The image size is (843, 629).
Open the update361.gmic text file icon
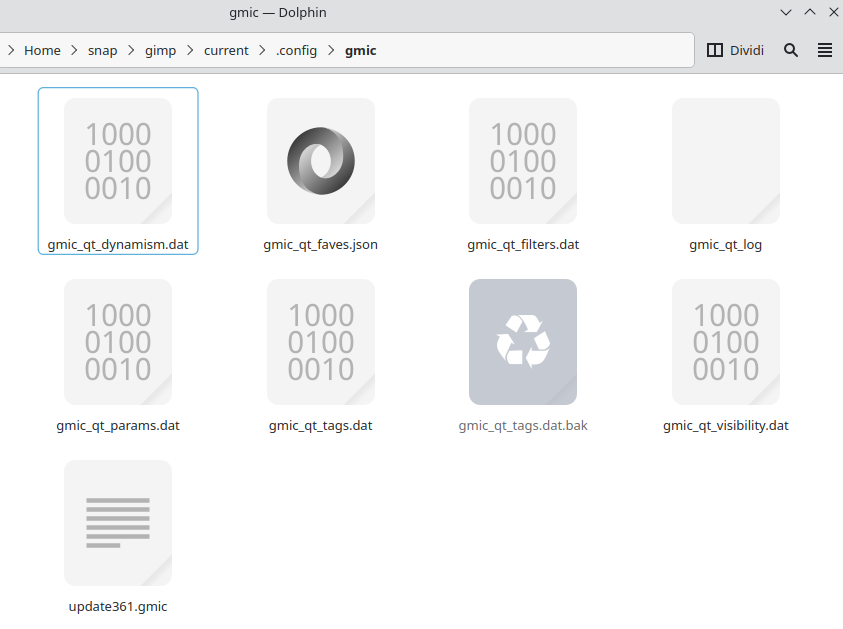click(x=118, y=522)
